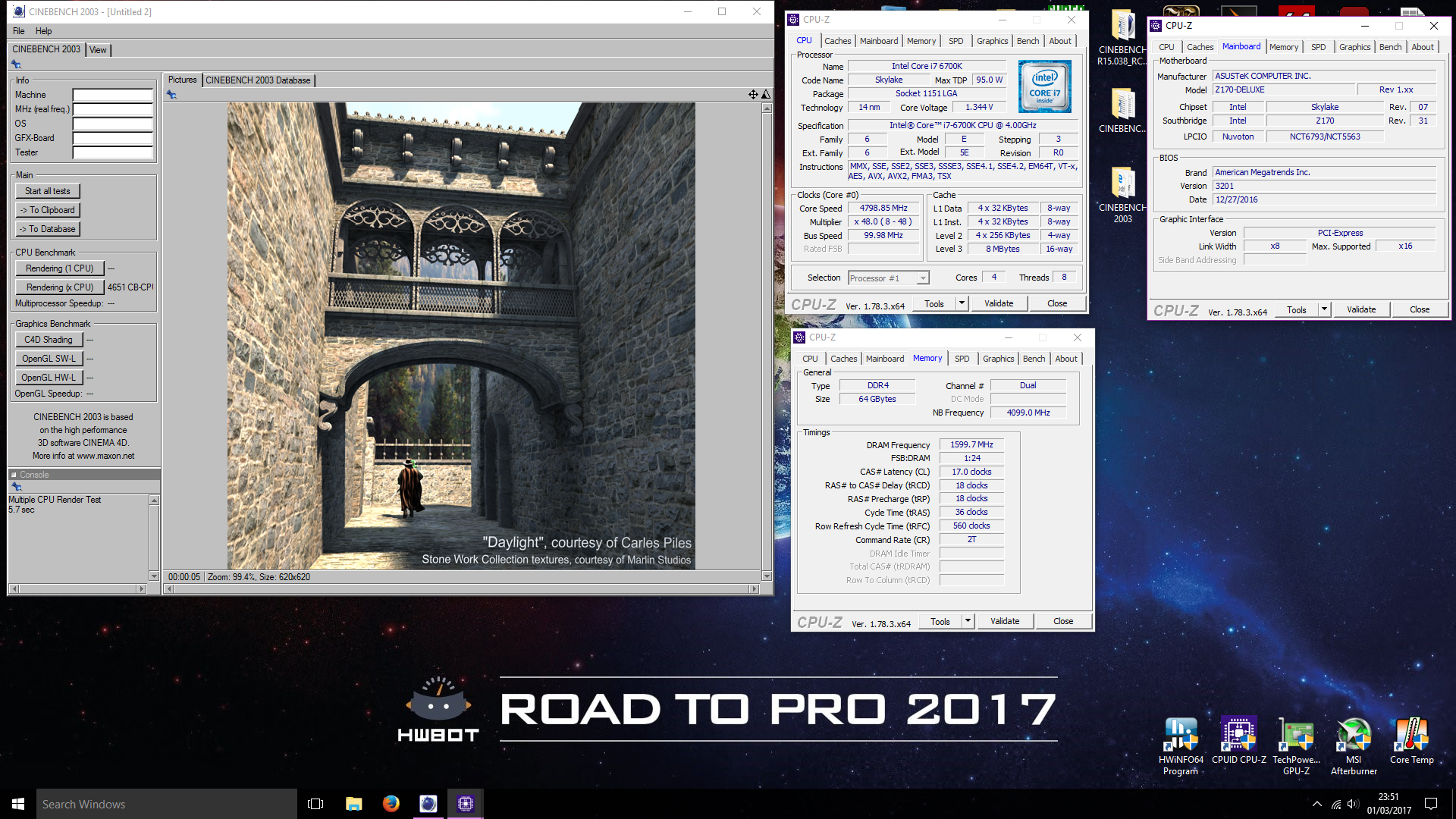Click the Machine input field
The width and height of the screenshot is (1456, 819).
click(x=112, y=95)
